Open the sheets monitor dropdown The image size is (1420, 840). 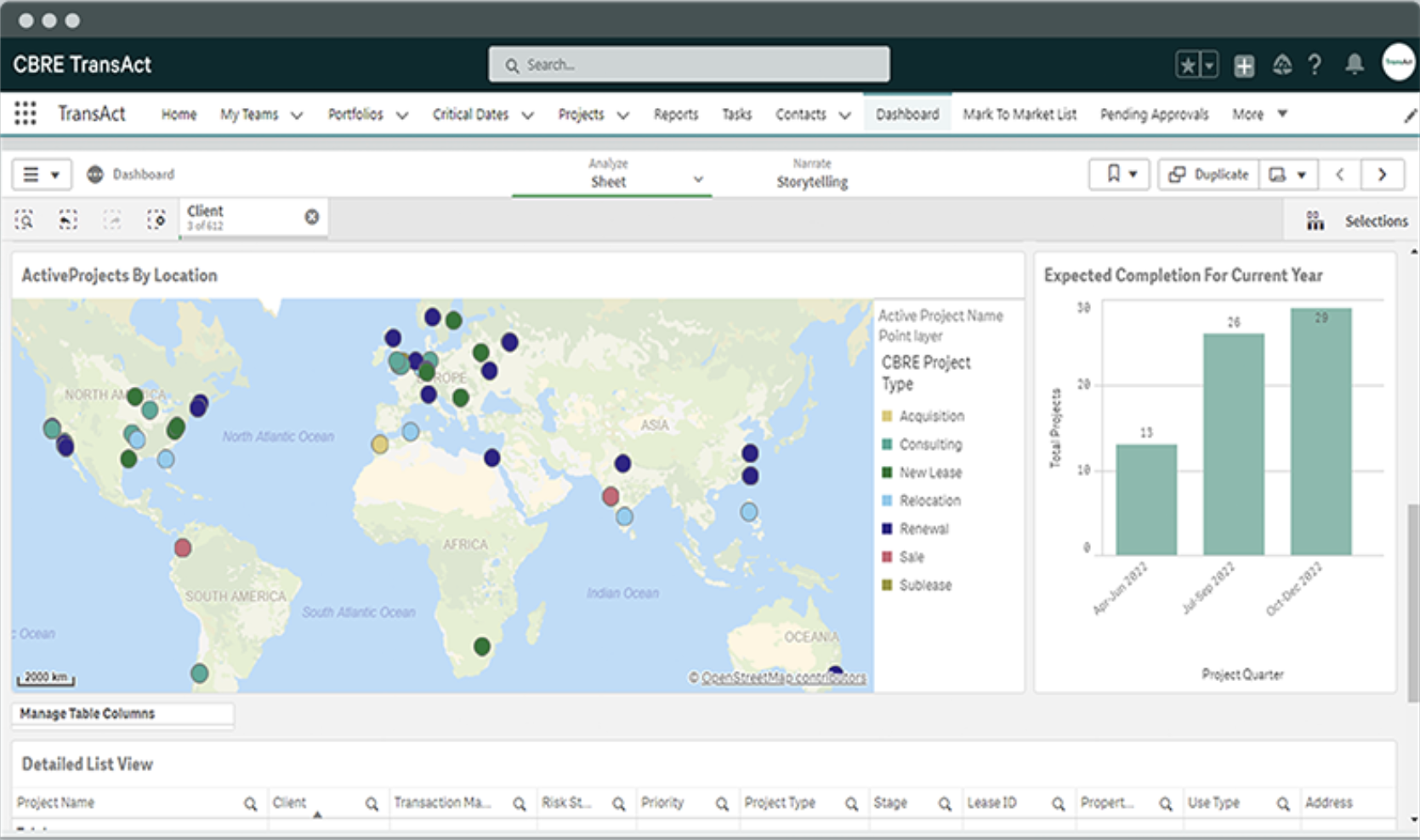pos(1288,174)
